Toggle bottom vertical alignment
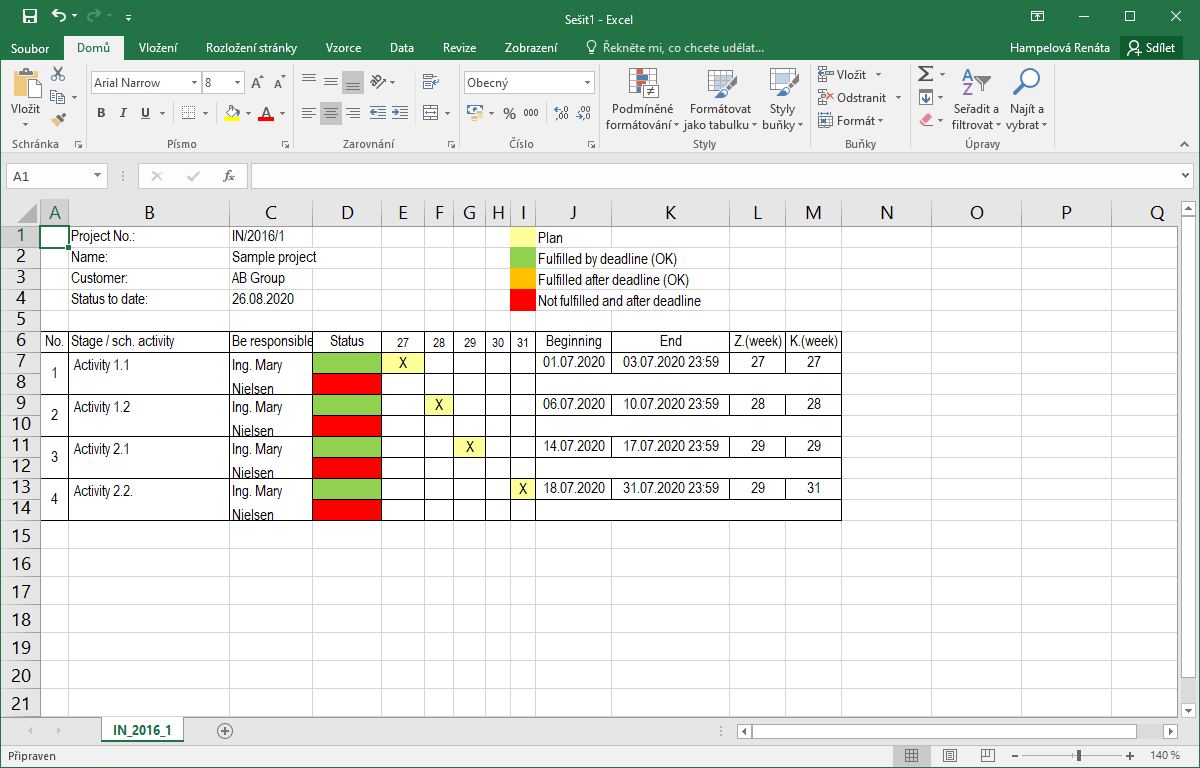The width and height of the screenshot is (1200, 768). 352,82
